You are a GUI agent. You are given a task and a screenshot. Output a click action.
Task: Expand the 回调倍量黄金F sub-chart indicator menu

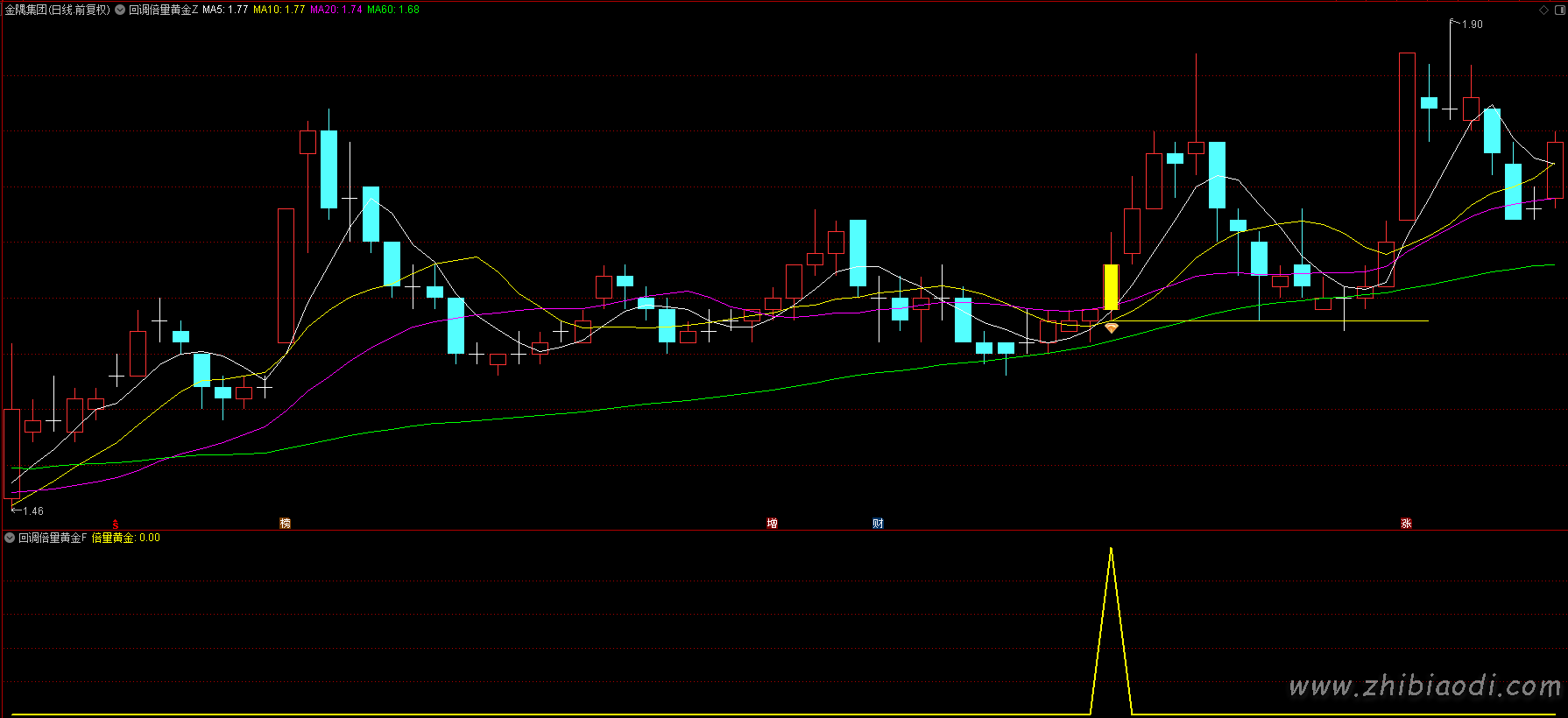pyautogui.click(x=10, y=538)
